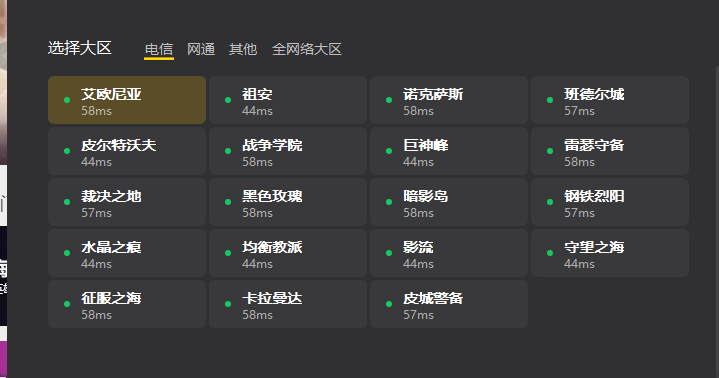Screen dimensions: 719x378
Task: Select the 水晶之痕 server
Action: pos(127,253)
